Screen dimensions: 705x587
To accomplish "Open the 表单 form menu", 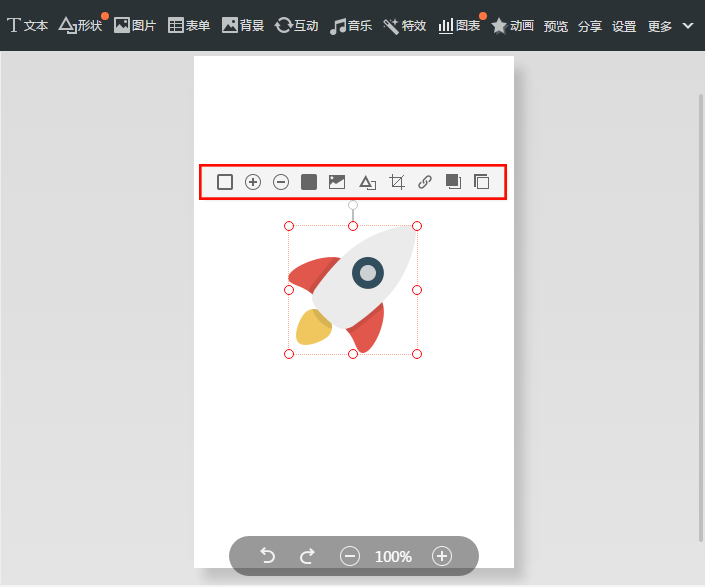I will pos(188,26).
